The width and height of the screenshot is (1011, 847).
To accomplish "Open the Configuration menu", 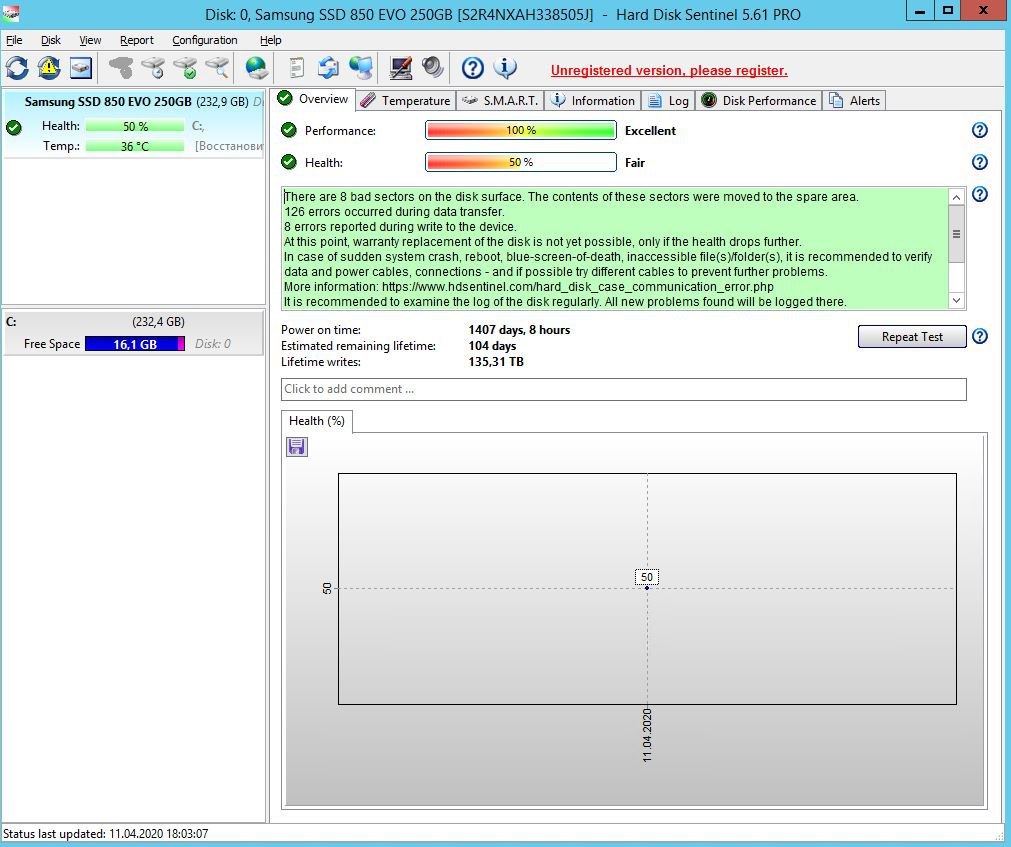I will [x=204, y=40].
